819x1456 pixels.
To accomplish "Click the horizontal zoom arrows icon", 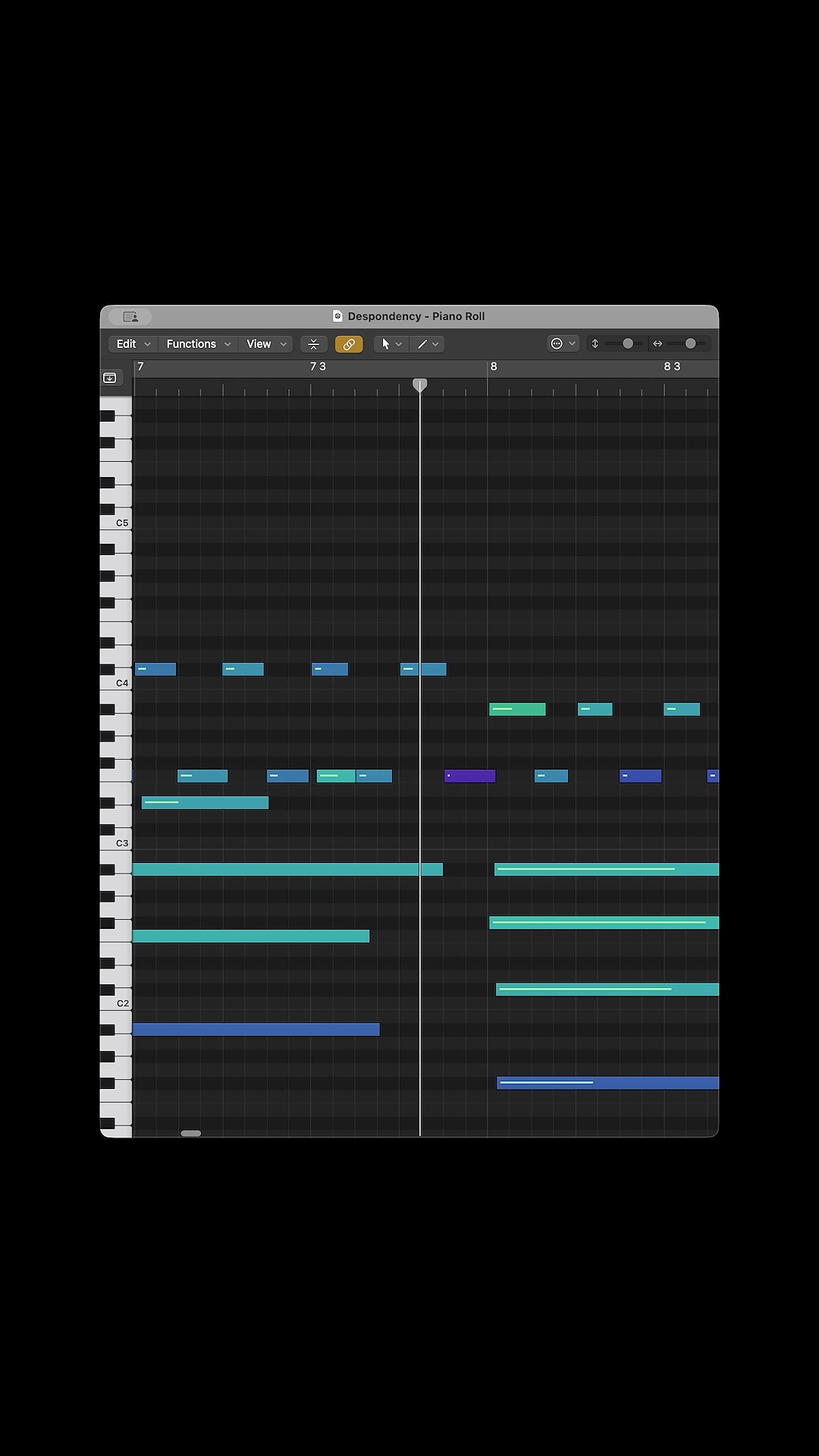I will [x=657, y=344].
